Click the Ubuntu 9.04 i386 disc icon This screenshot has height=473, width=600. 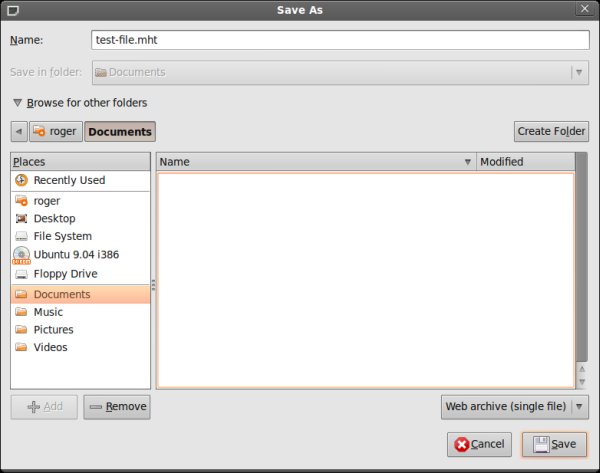21,255
